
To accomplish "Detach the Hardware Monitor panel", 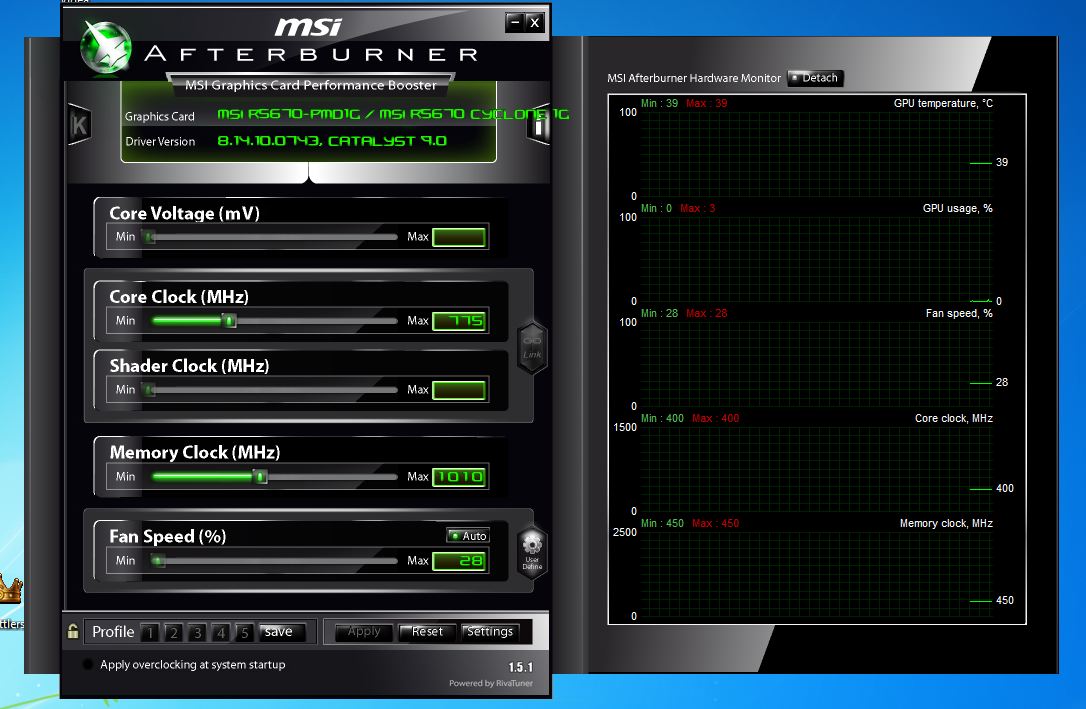I will point(815,78).
